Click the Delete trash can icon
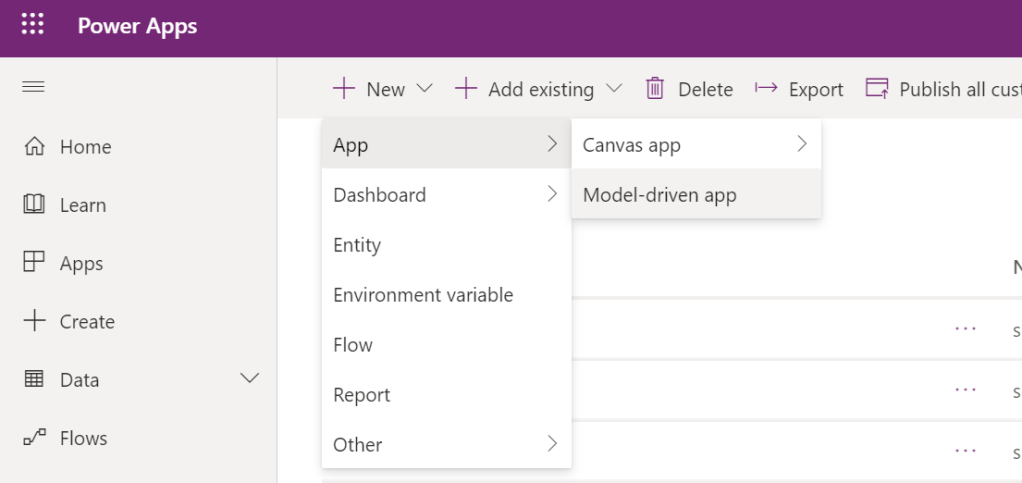1022x483 pixels. pyautogui.click(x=655, y=89)
